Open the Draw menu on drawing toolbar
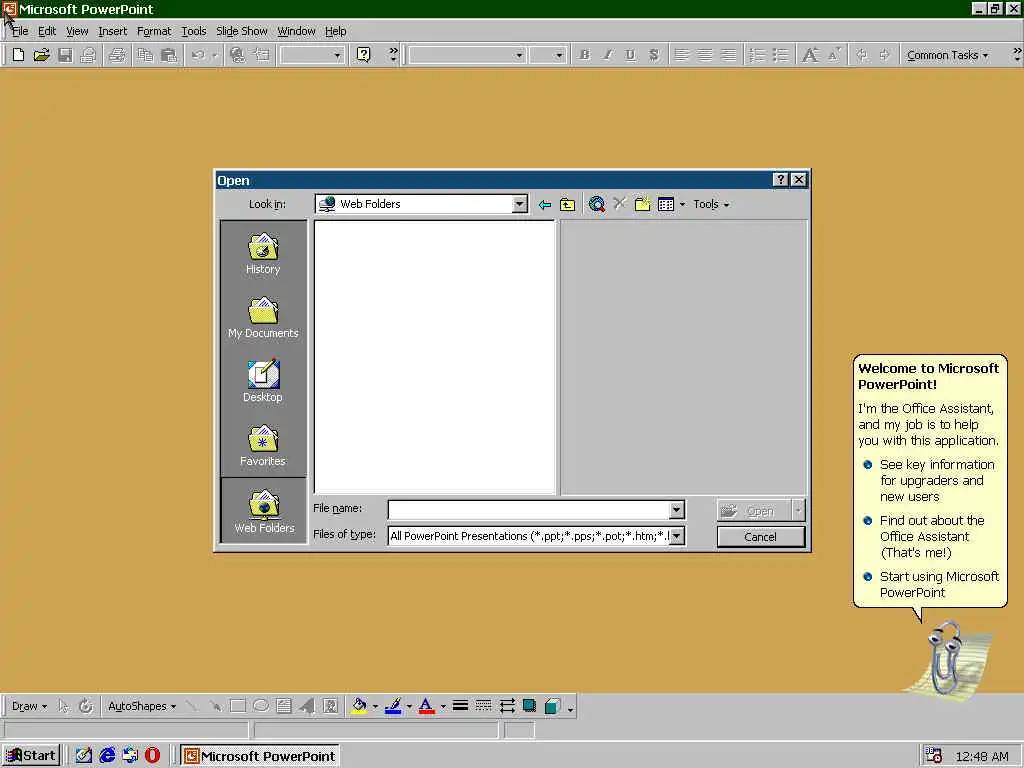The height and width of the screenshot is (768, 1024). (x=29, y=706)
